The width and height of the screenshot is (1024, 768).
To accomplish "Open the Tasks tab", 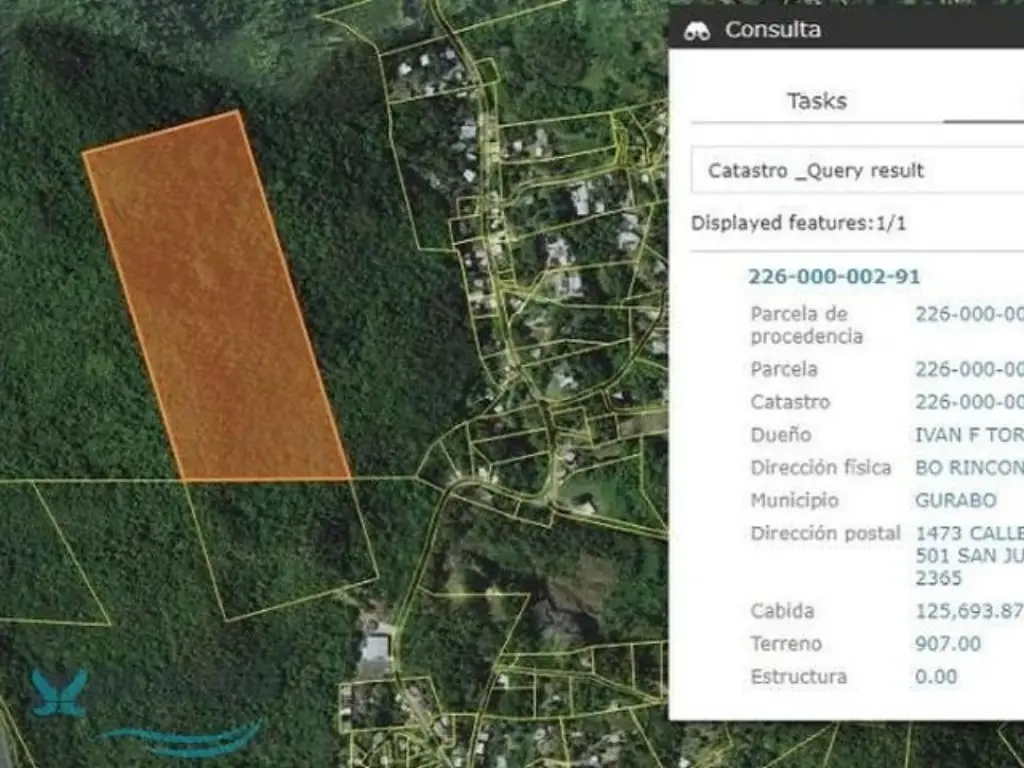I will tap(816, 101).
